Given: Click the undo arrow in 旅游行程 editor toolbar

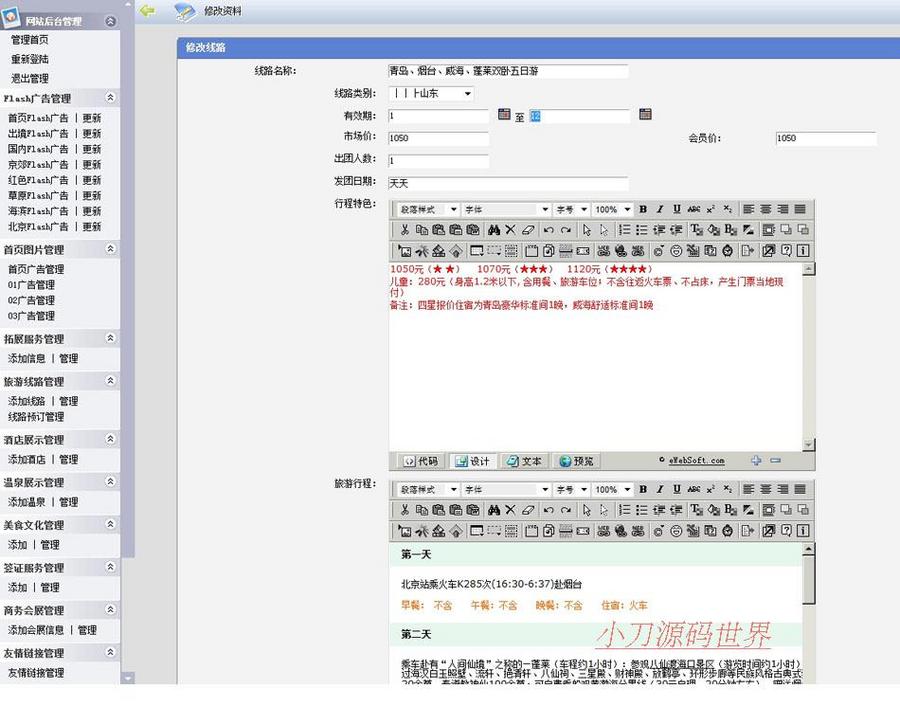Looking at the screenshot, I should [549, 510].
